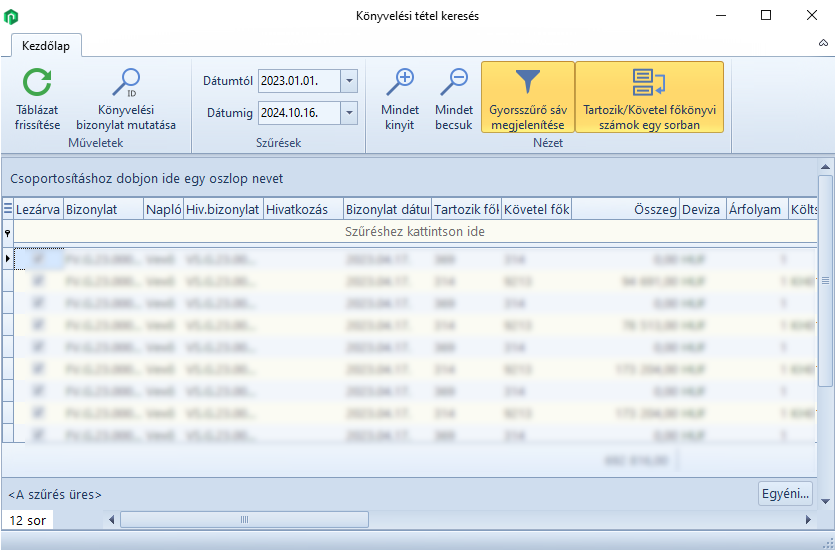Toggle Tartozik/Követel főkönyvi számok egy sorban

coord(649,97)
